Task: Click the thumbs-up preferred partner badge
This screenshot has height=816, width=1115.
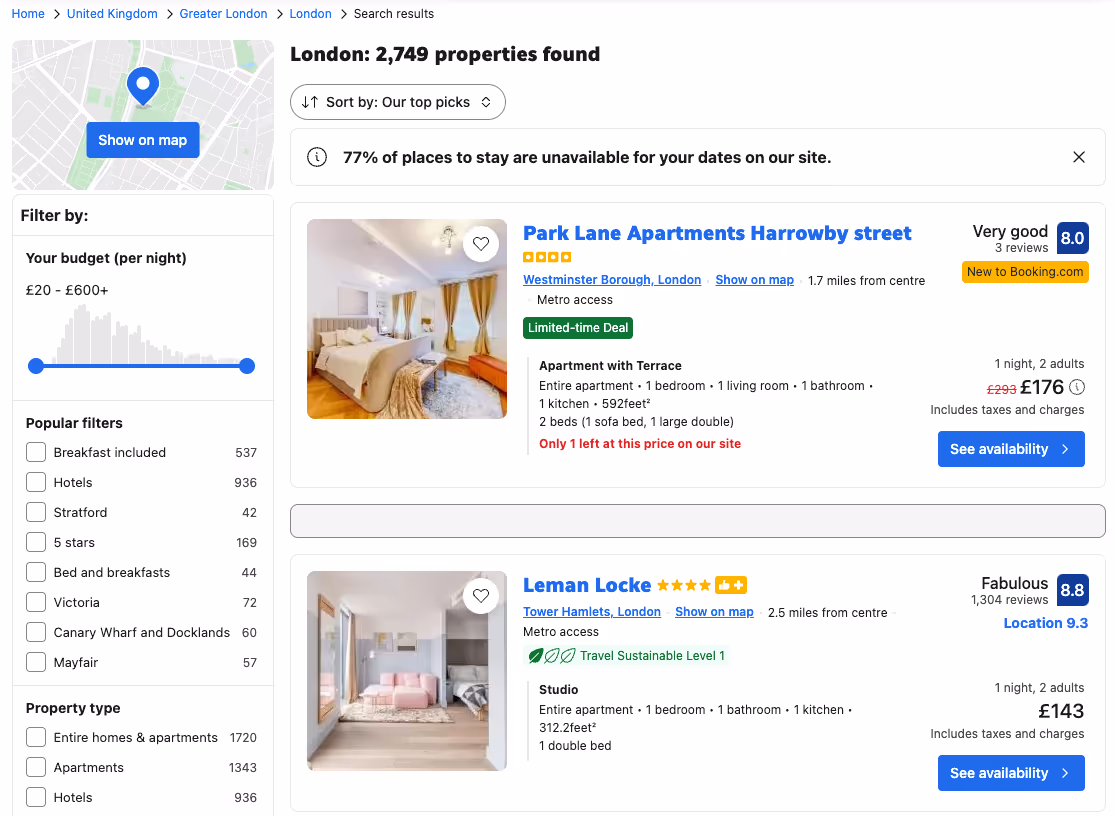Action: click(x=731, y=585)
